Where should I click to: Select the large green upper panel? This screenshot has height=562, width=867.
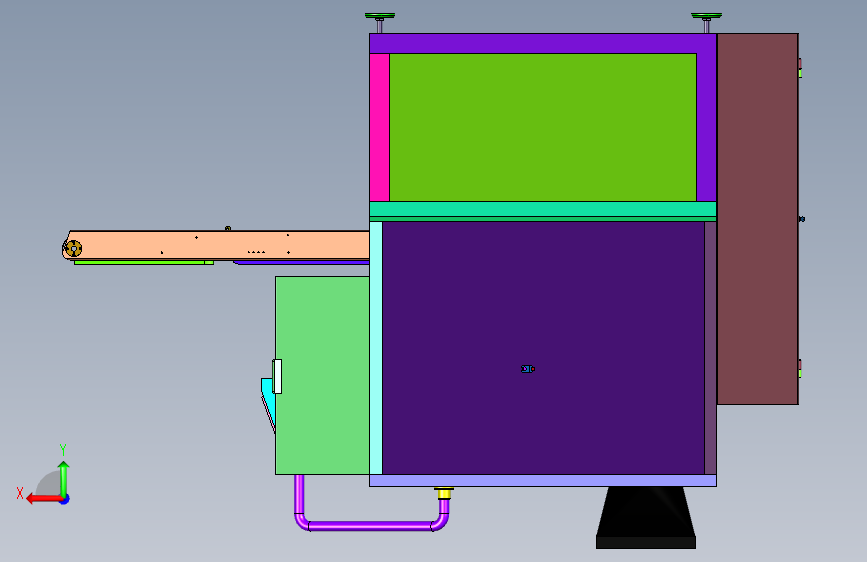coord(542,127)
